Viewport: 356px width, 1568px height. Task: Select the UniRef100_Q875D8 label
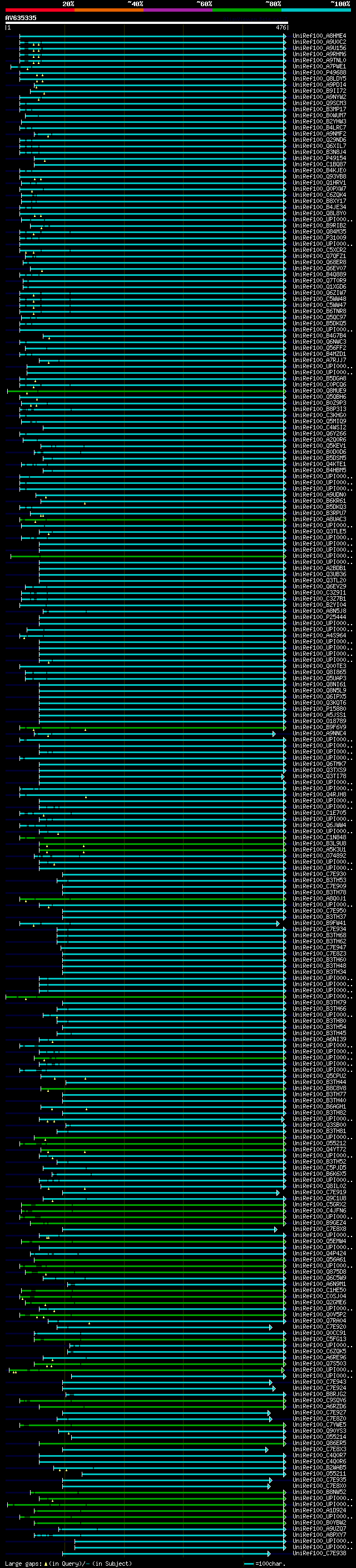click(x=319, y=1272)
